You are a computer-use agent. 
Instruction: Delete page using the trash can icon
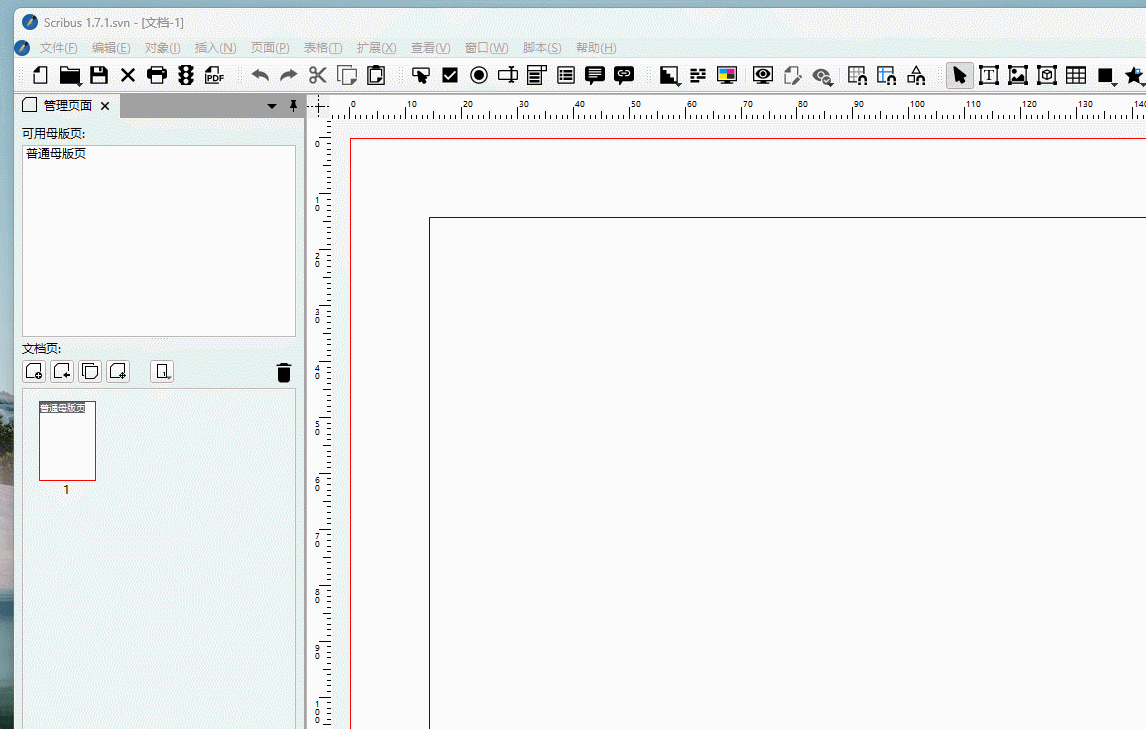(x=284, y=373)
